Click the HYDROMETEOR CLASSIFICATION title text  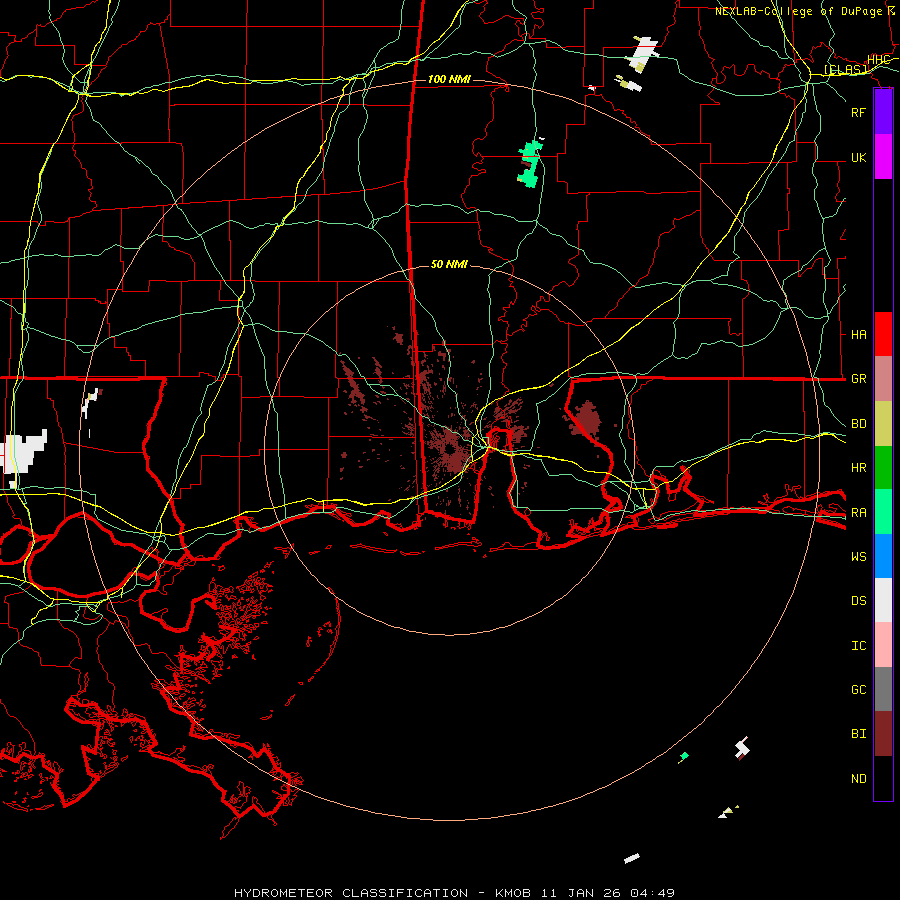[351, 893]
